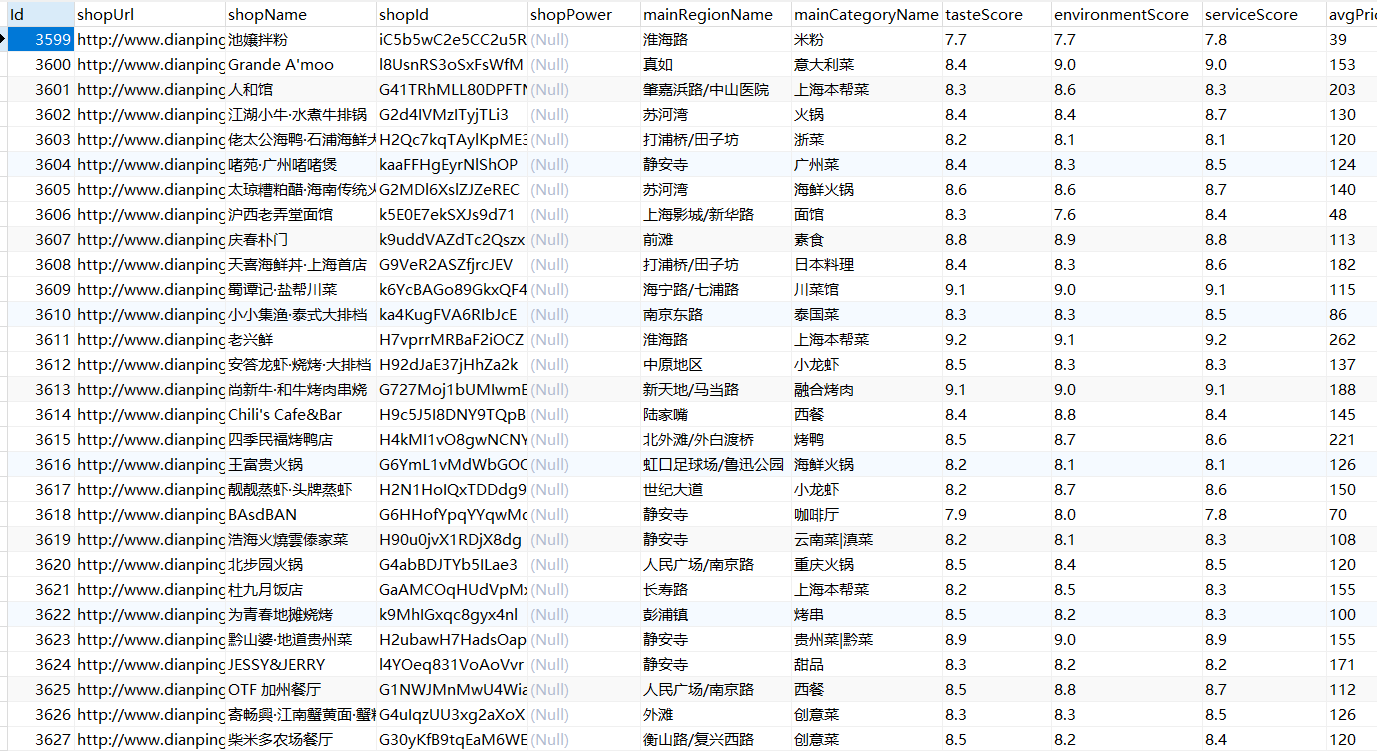Click region cell 肇嘉浜路/中山医院
Screen dimensions: 1377x752
[x=716, y=90]
